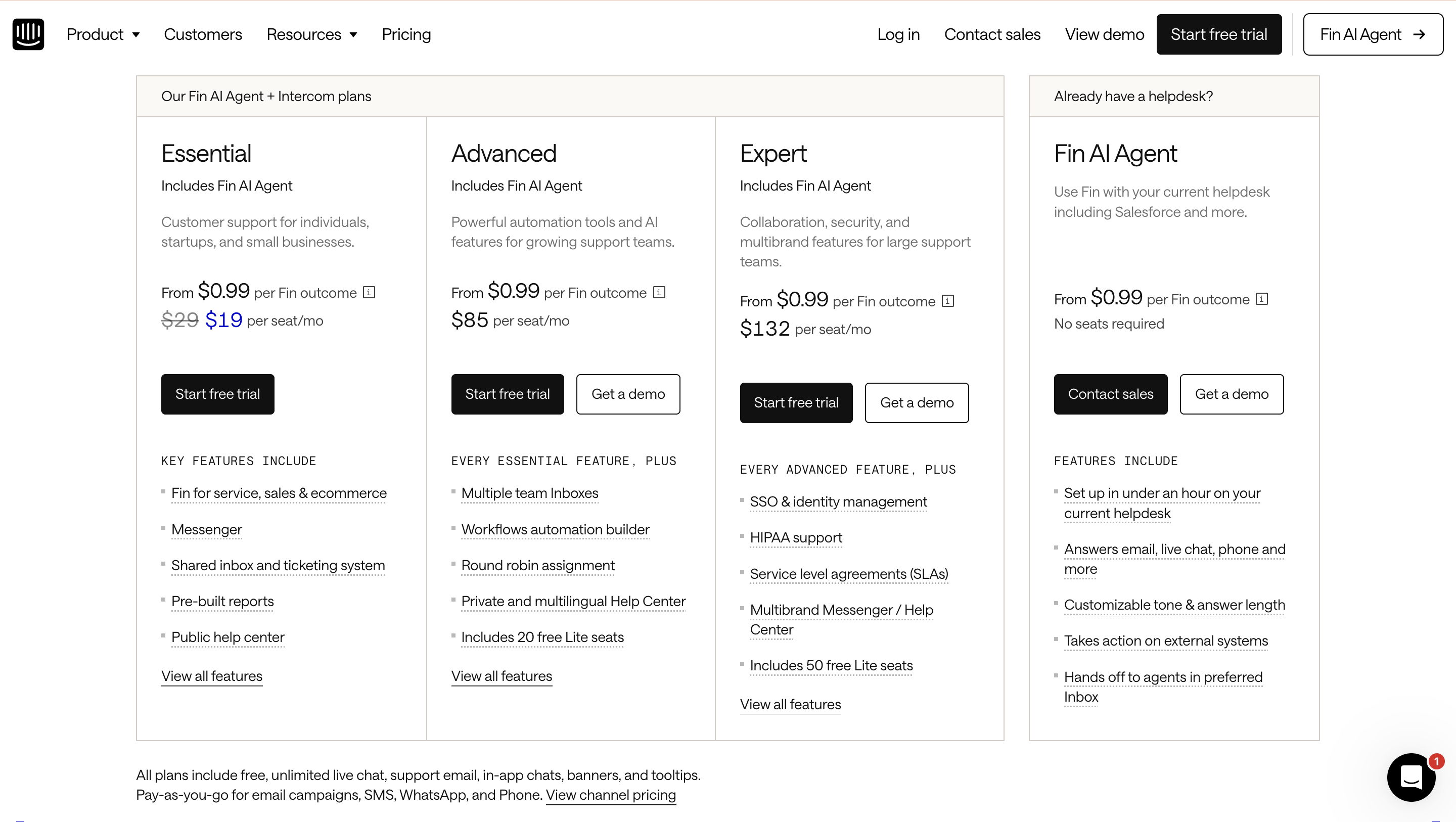Start free trial for Expert plan
This screenshot has width=1456, height=822.
(x=796, y=402)
